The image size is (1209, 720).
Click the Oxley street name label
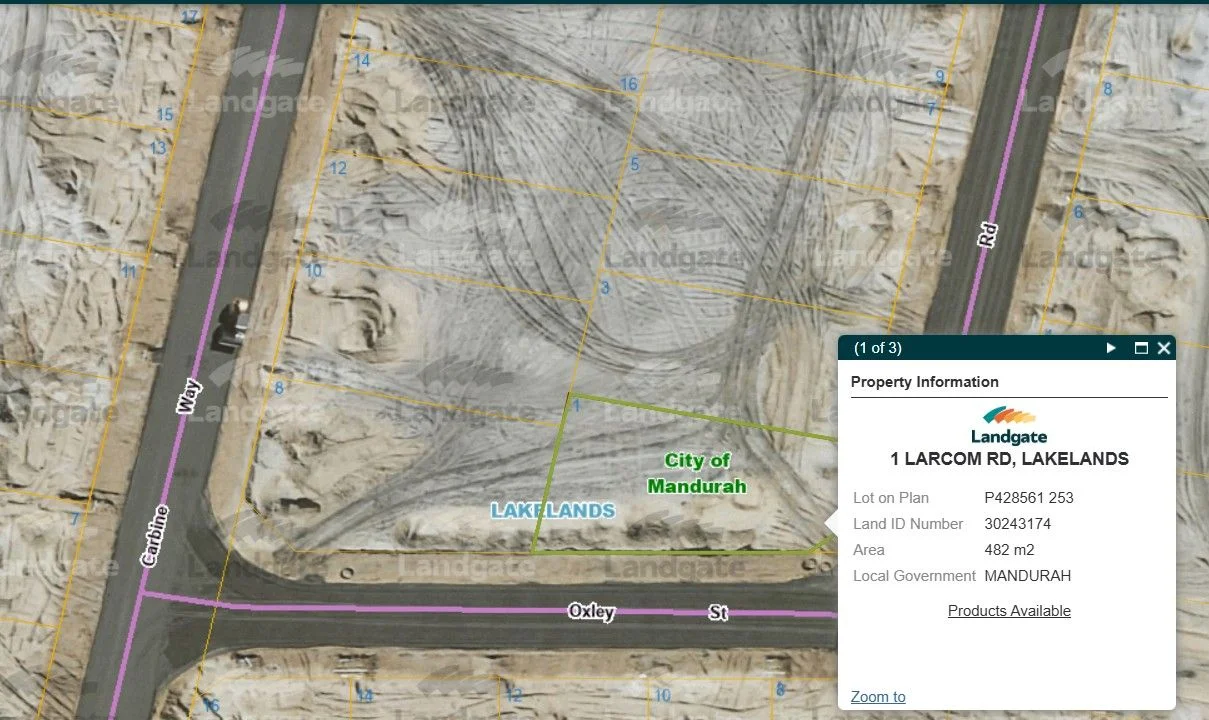pos(590,610)
